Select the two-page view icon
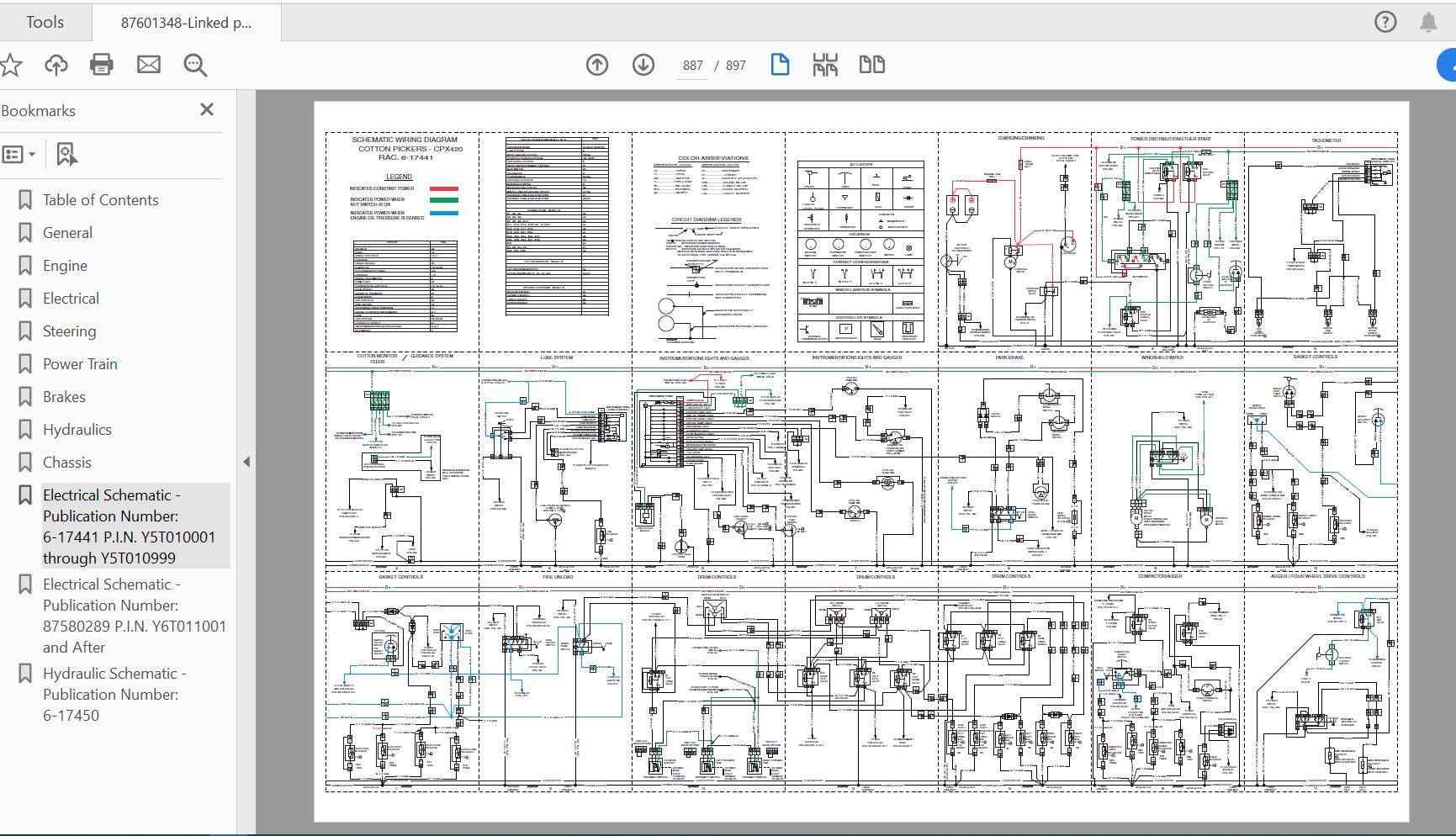The width and height of the screenshot is (1456, 836). tap(871, 65)
